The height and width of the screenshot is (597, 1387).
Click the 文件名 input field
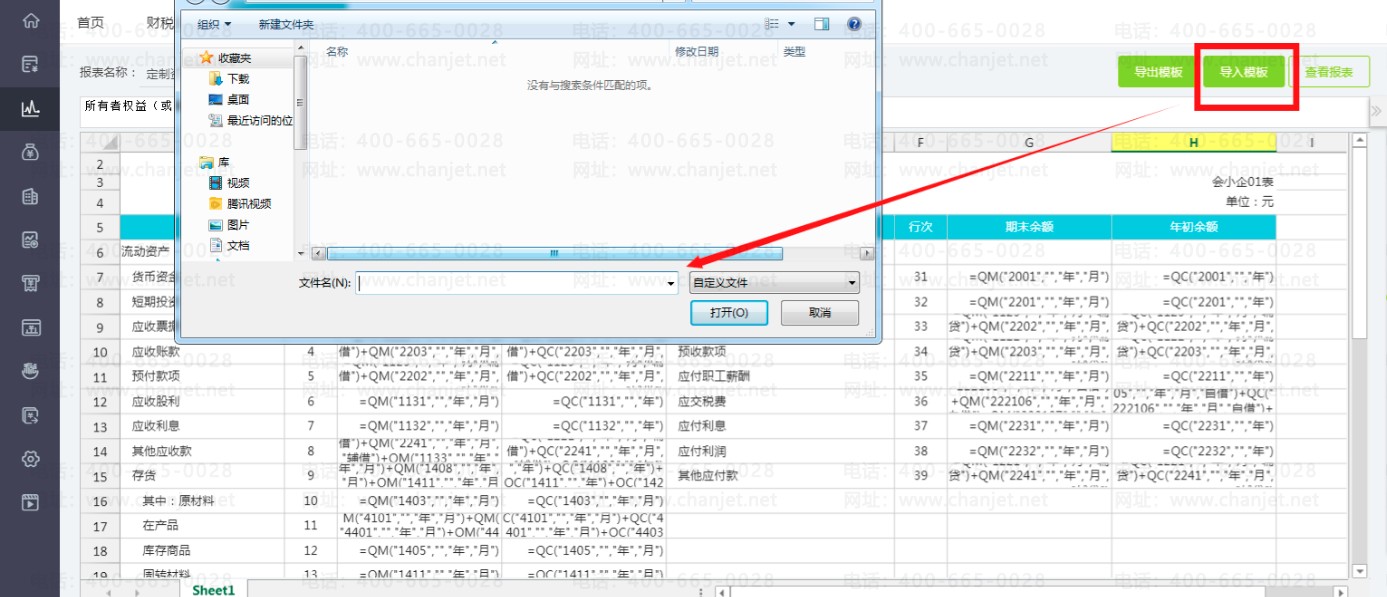point(511,283)
